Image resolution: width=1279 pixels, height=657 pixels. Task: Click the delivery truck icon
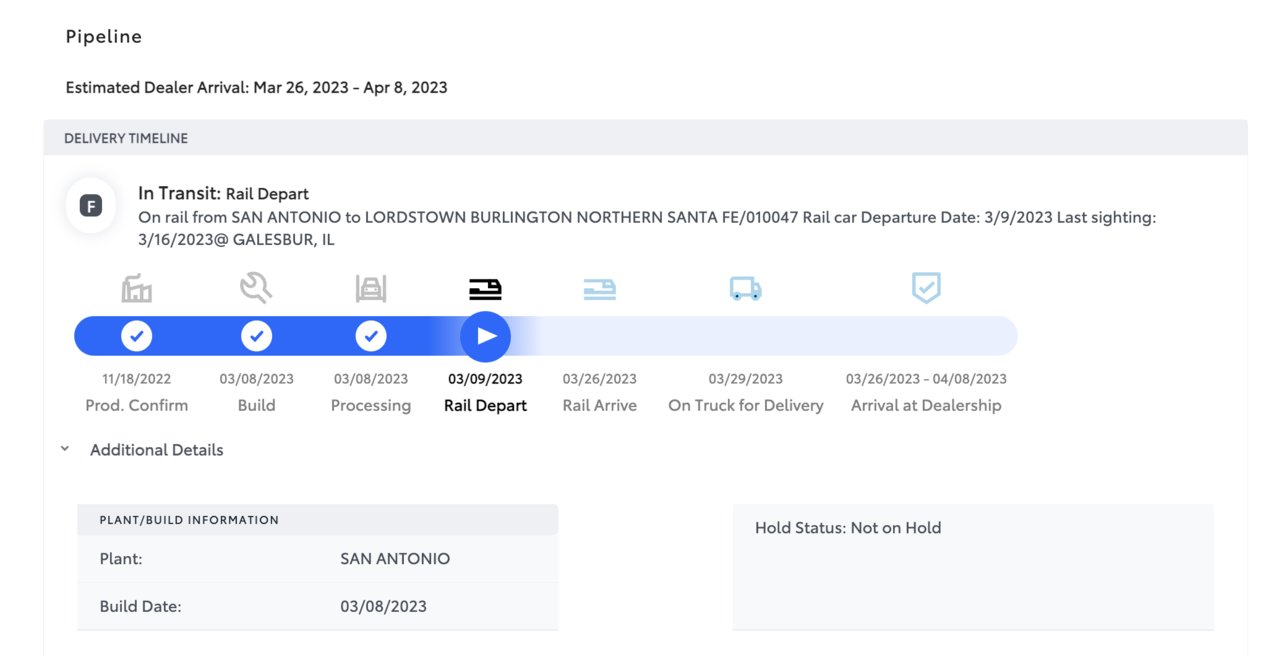(746, 289)
